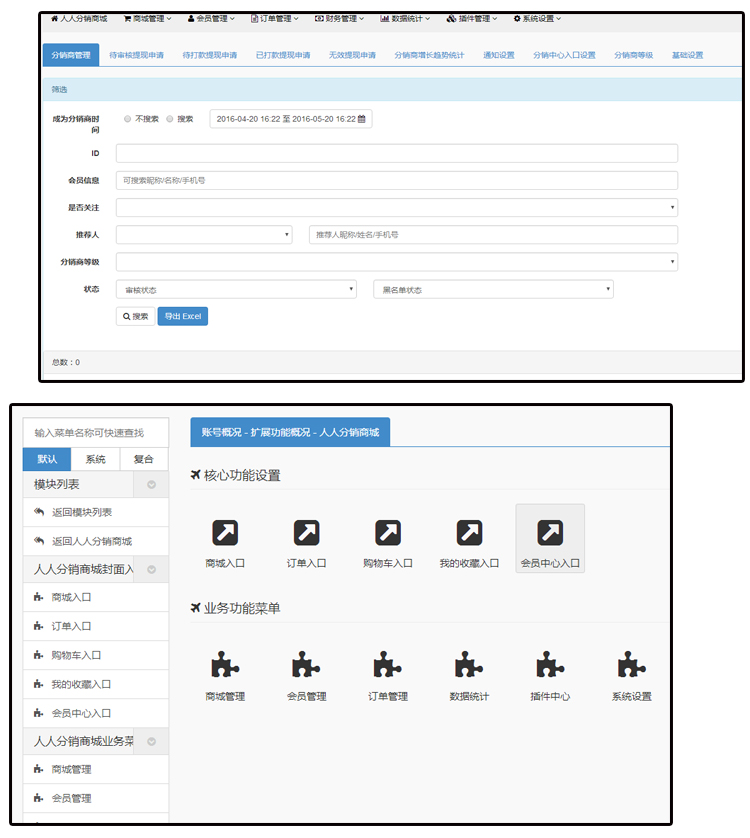Switch to the 待打款提现申请 tab
The width and height of the screenshot is (750, 838).
210,55
